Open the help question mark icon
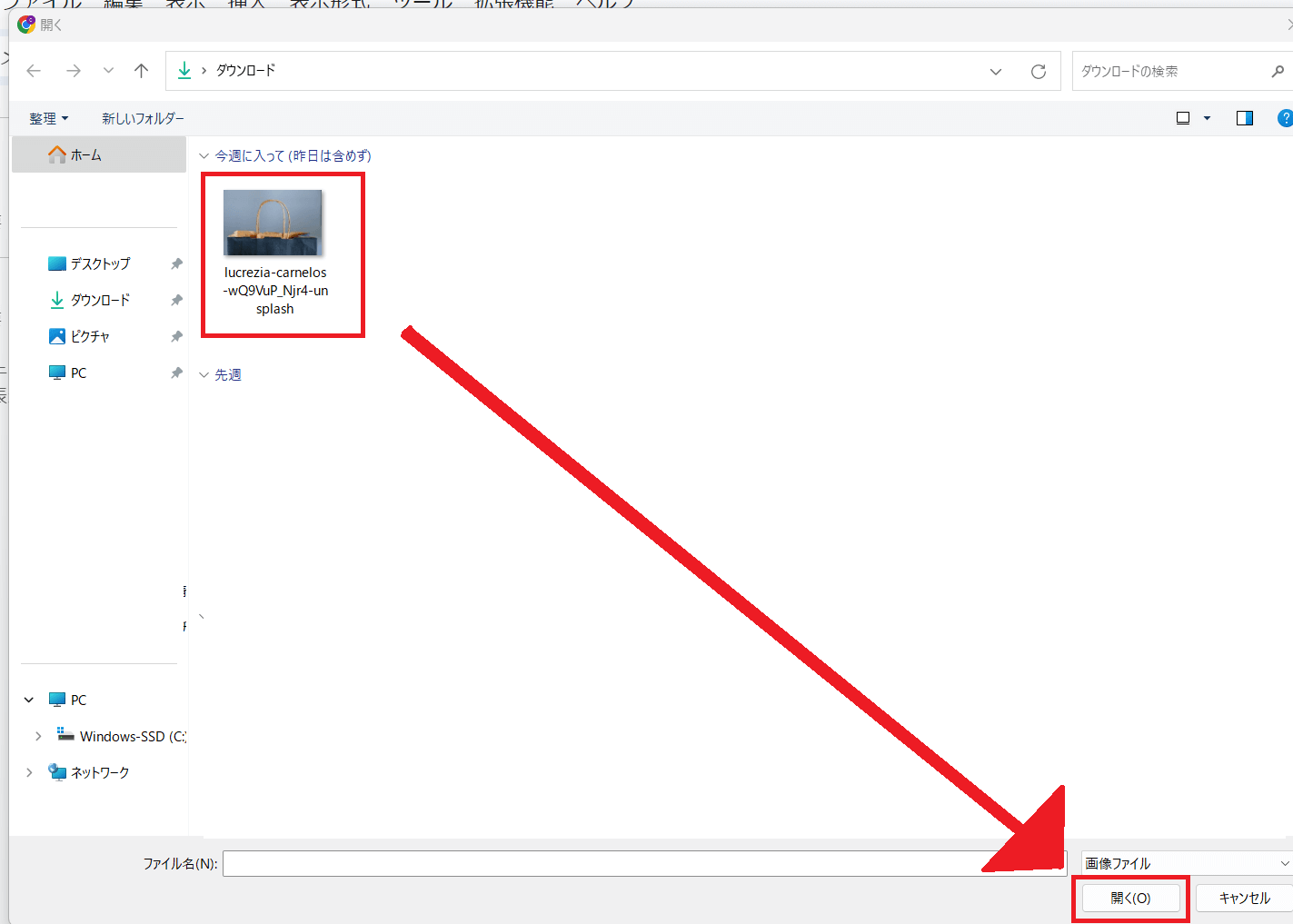The image size is (1293, 924). click(1284, 118)
